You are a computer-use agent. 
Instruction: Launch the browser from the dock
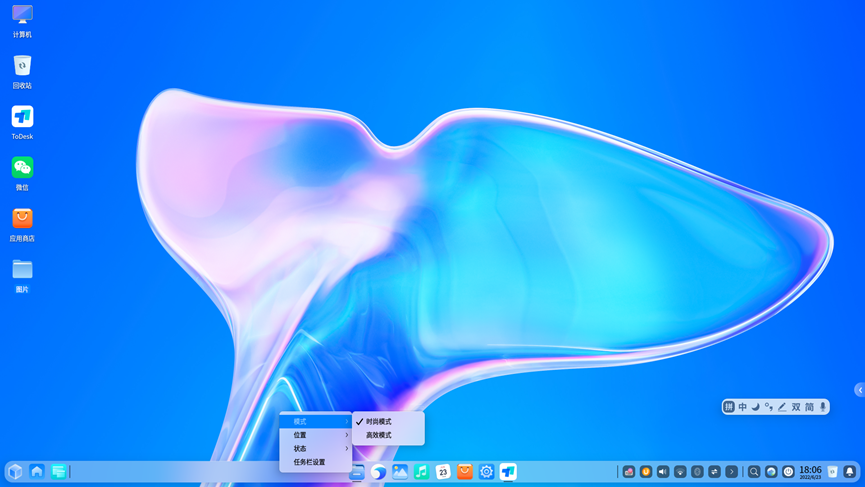point(378,472)
